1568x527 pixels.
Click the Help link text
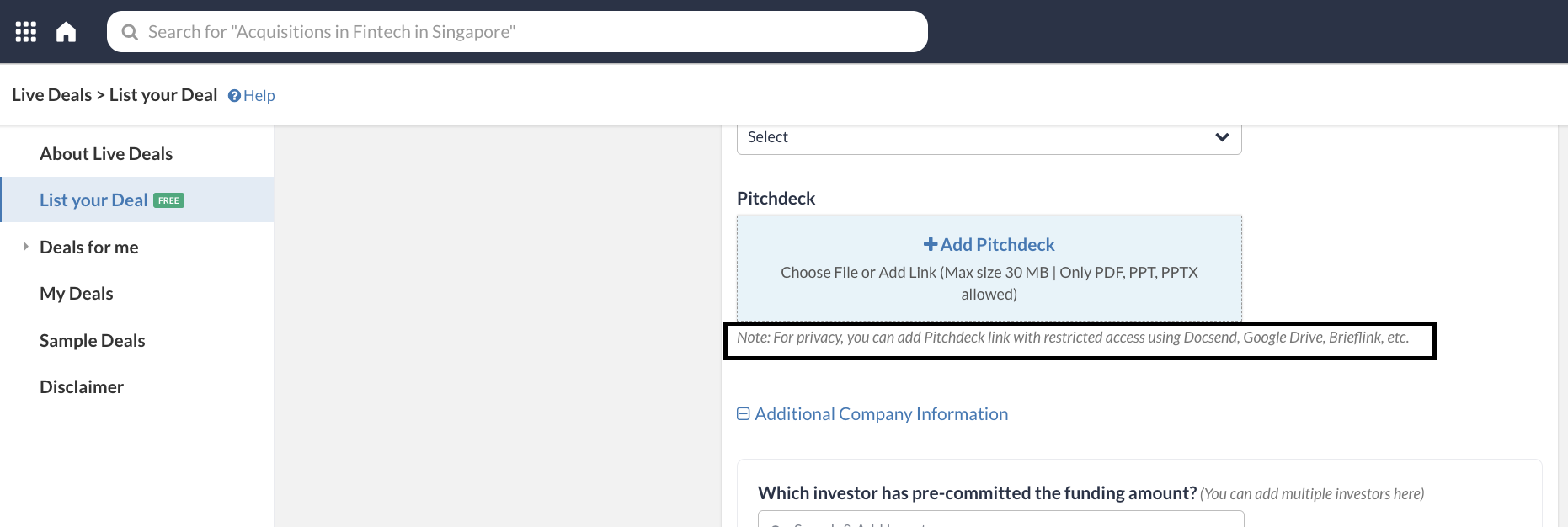[x=259, y=96]
